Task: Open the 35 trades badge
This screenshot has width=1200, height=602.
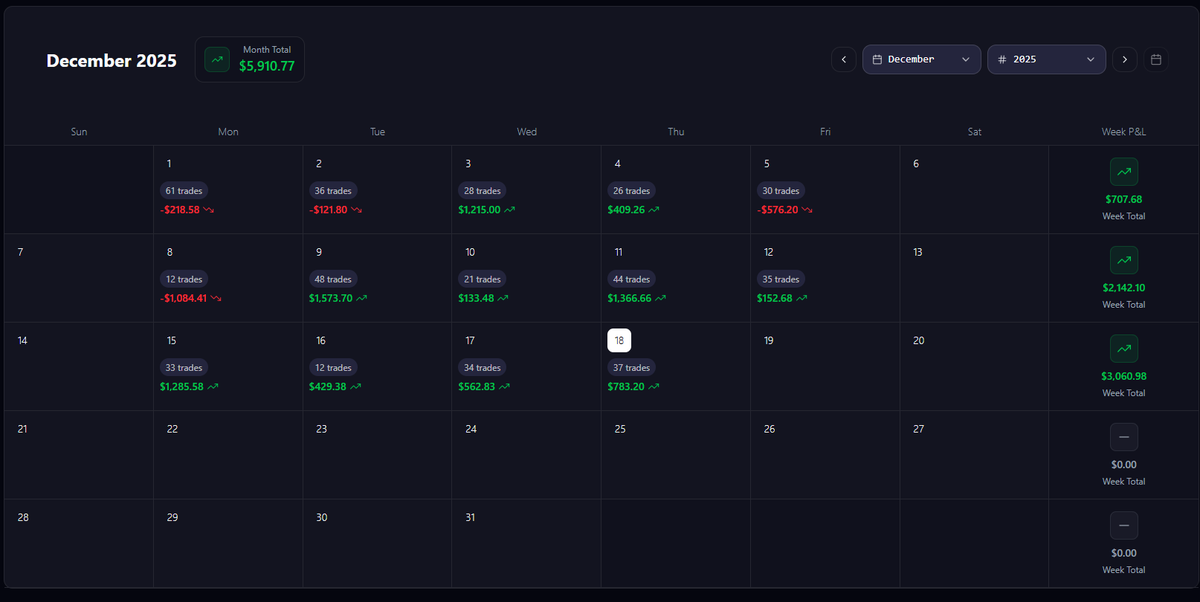Action: coord(781,279)
